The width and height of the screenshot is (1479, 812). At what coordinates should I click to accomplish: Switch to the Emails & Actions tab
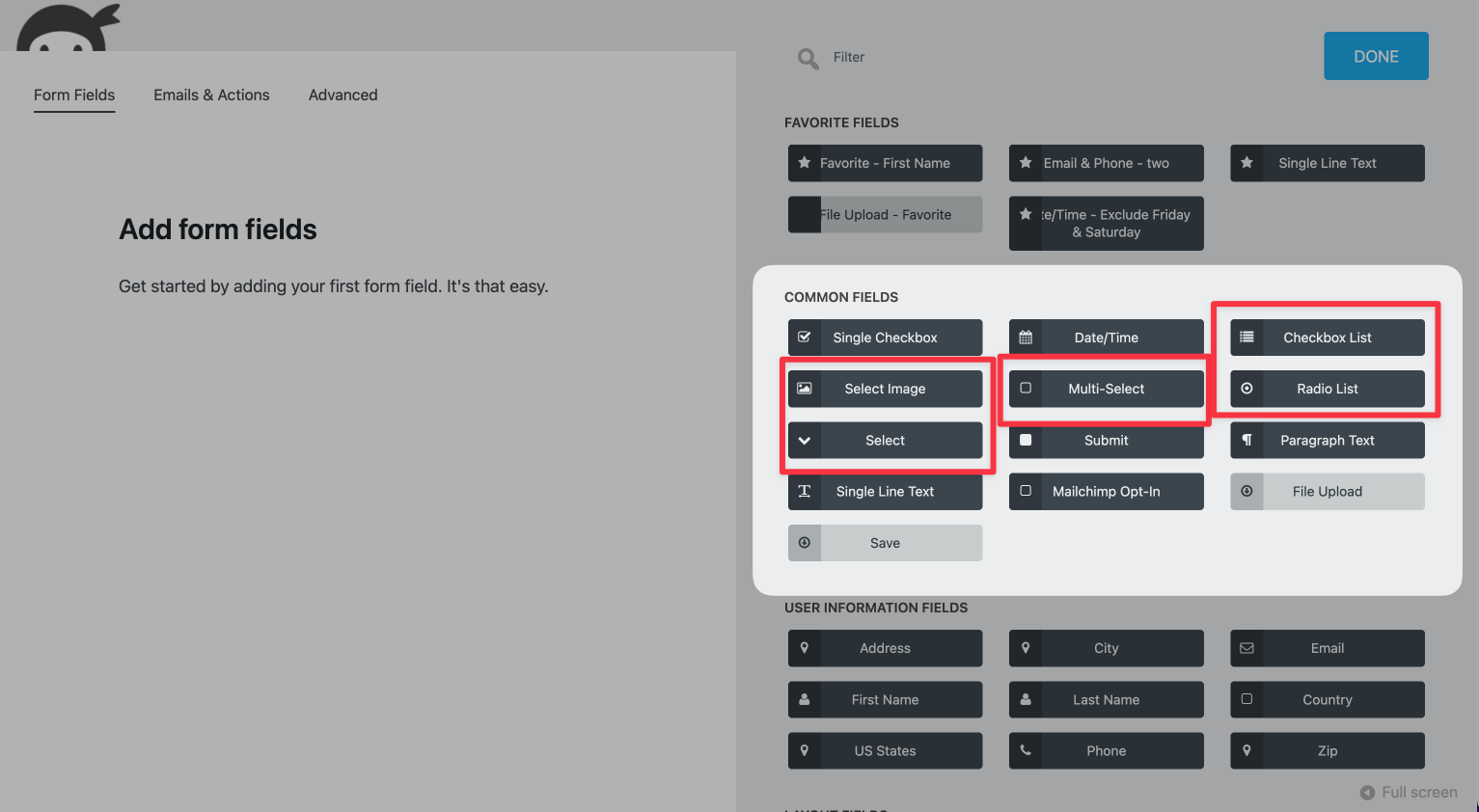tap(211, 95)
